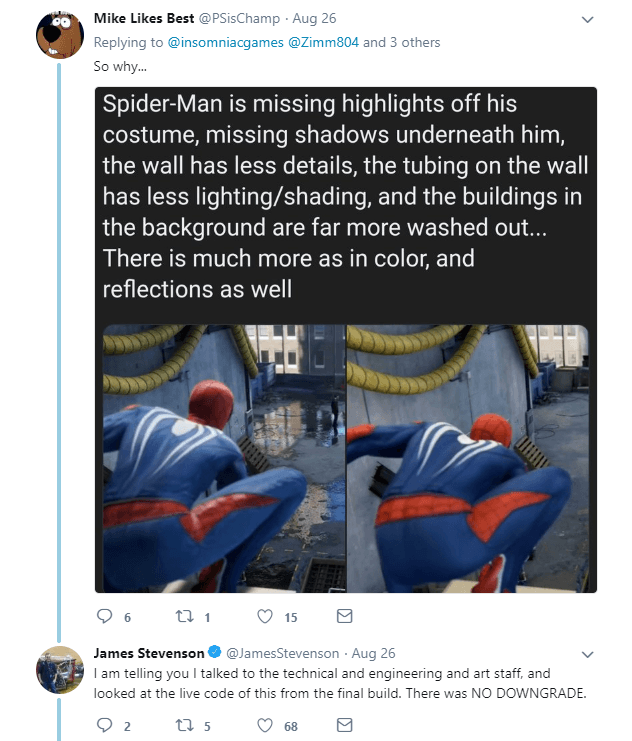Like James Stevenson's tweet
This screenshot has width=632, height=741.
pos(265,726)
